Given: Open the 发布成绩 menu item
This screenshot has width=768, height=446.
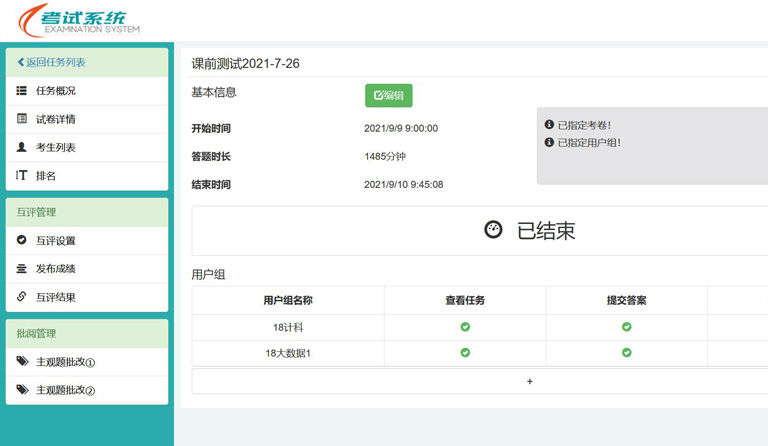Looking at the screenshot, I should tap(55, 269).
